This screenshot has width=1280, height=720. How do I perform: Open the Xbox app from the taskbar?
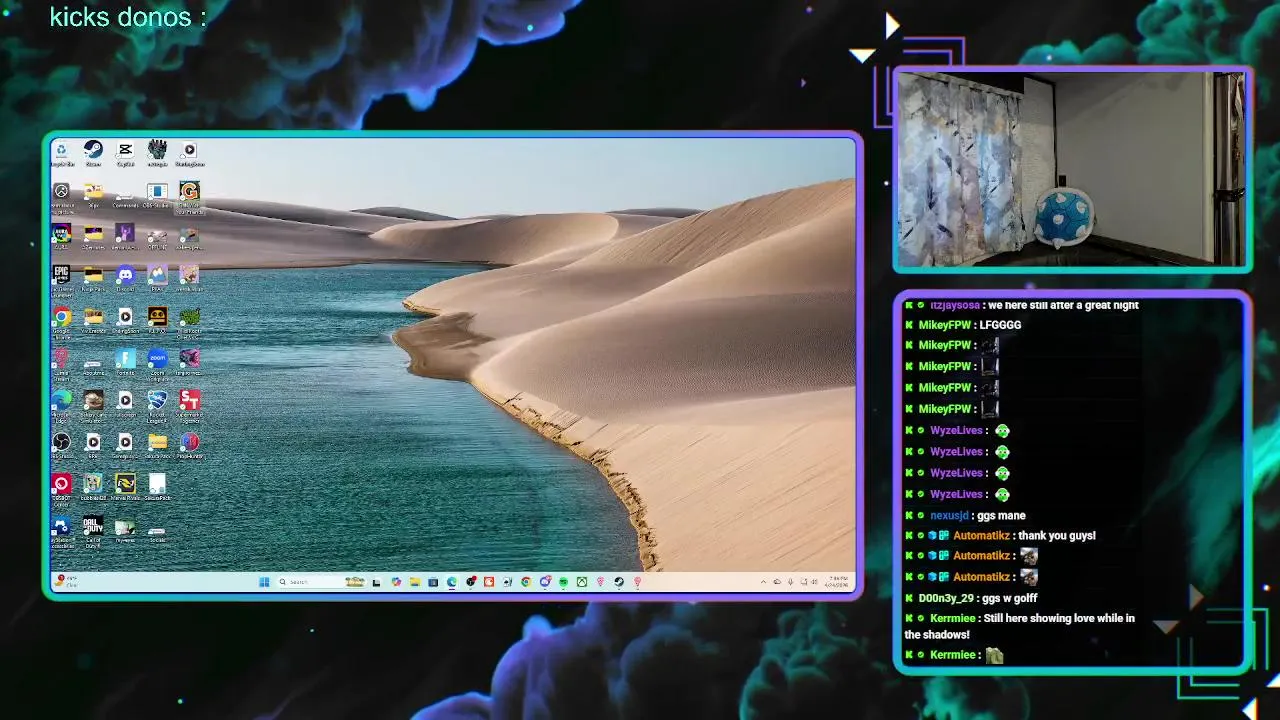582,582
